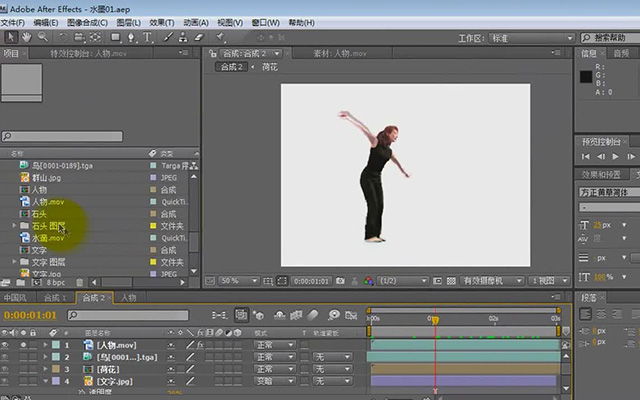Click the purple label swatch of 文字.jpg layer
The width and height of the screenshot is (640, 400).
click(56, 381)
